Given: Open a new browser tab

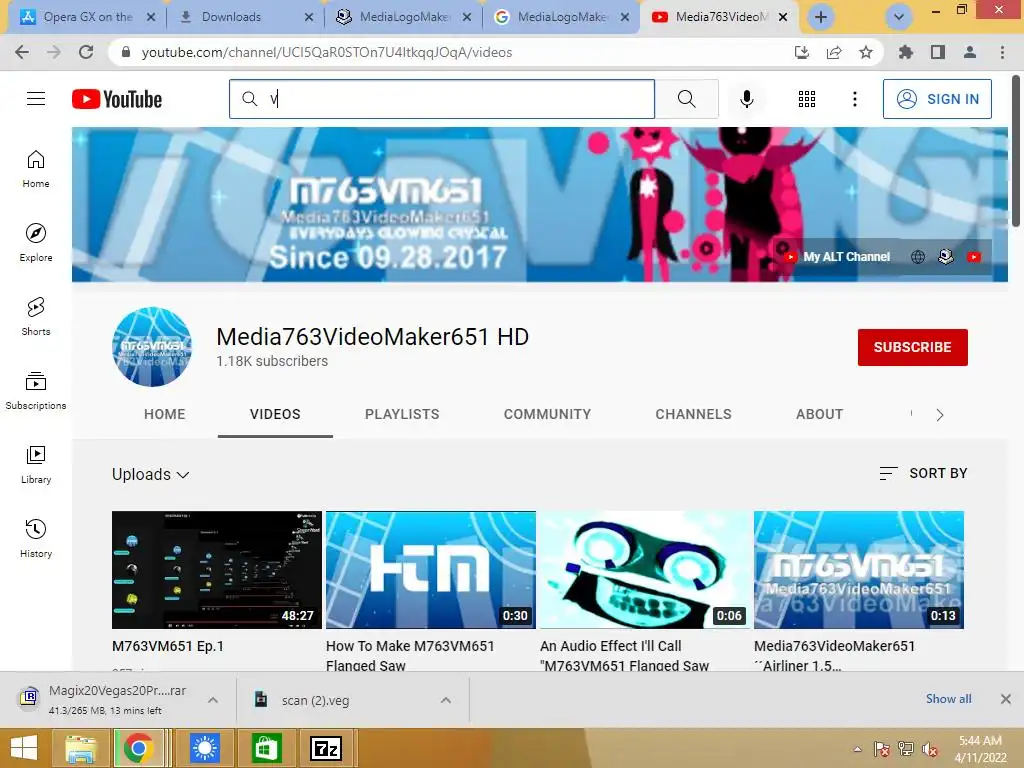Looking at the screenshot, I should pyautogui.click(x=821, y=17).
